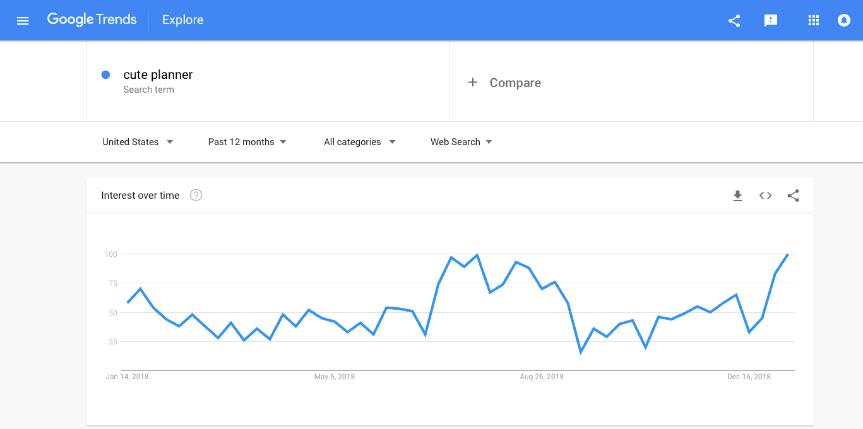Open the Web Search type dropdown
The width and height of the screenshot is (863, 429).
coord(461,142)
